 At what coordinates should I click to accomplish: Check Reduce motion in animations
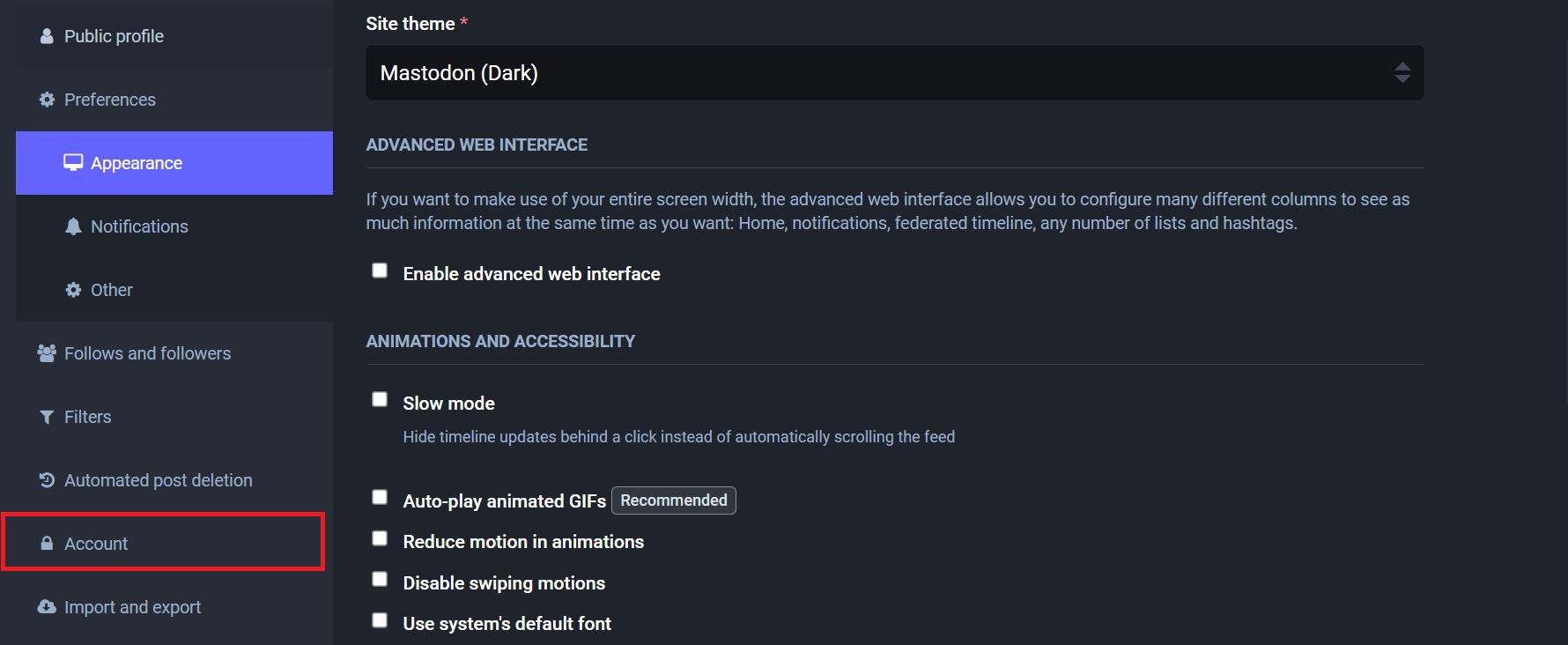380,537
